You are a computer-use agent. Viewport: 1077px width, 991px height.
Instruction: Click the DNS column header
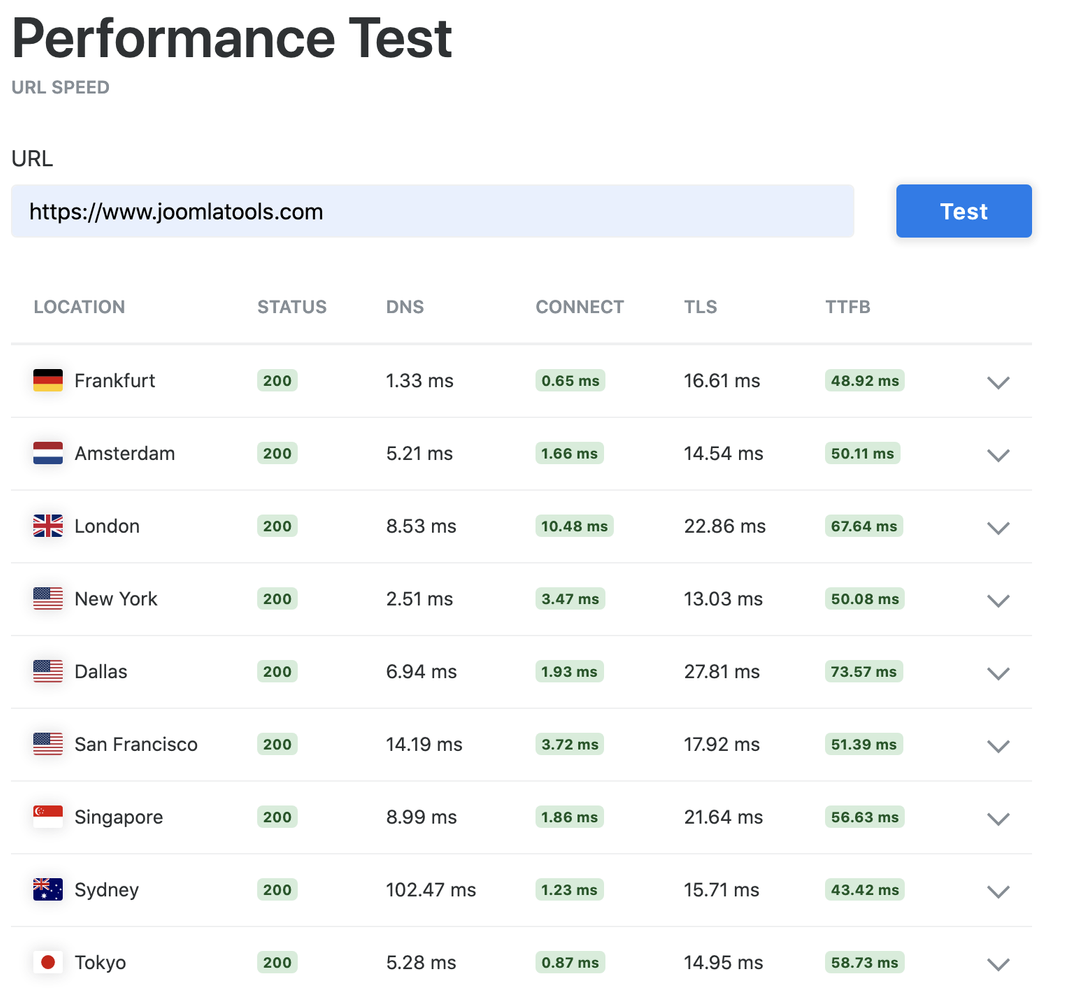point(405,307)
